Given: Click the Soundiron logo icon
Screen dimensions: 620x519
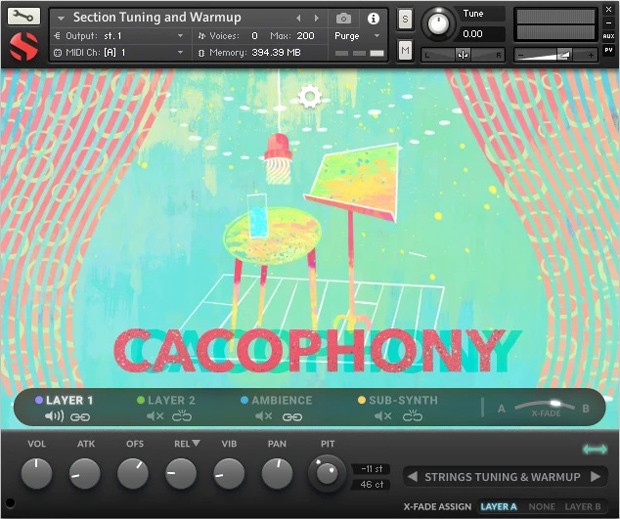Looking at the screenshot, I should [24, 47].
